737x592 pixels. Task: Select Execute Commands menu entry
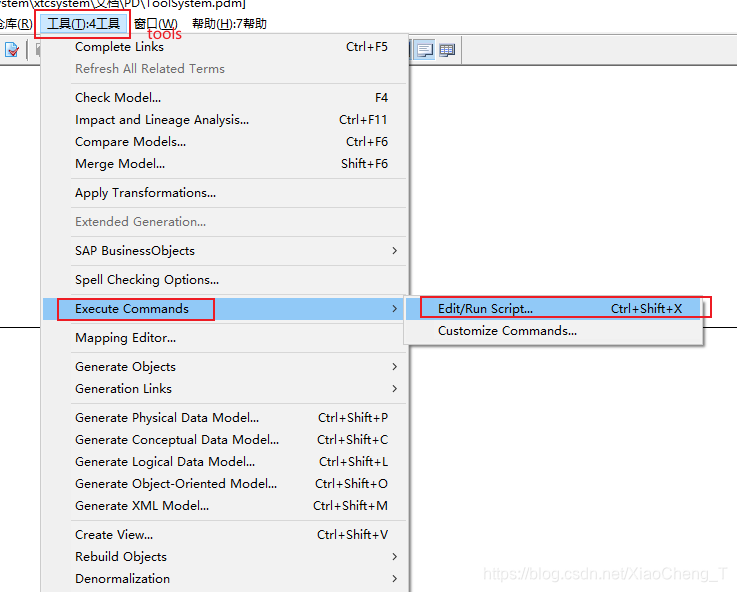(225, 309)
